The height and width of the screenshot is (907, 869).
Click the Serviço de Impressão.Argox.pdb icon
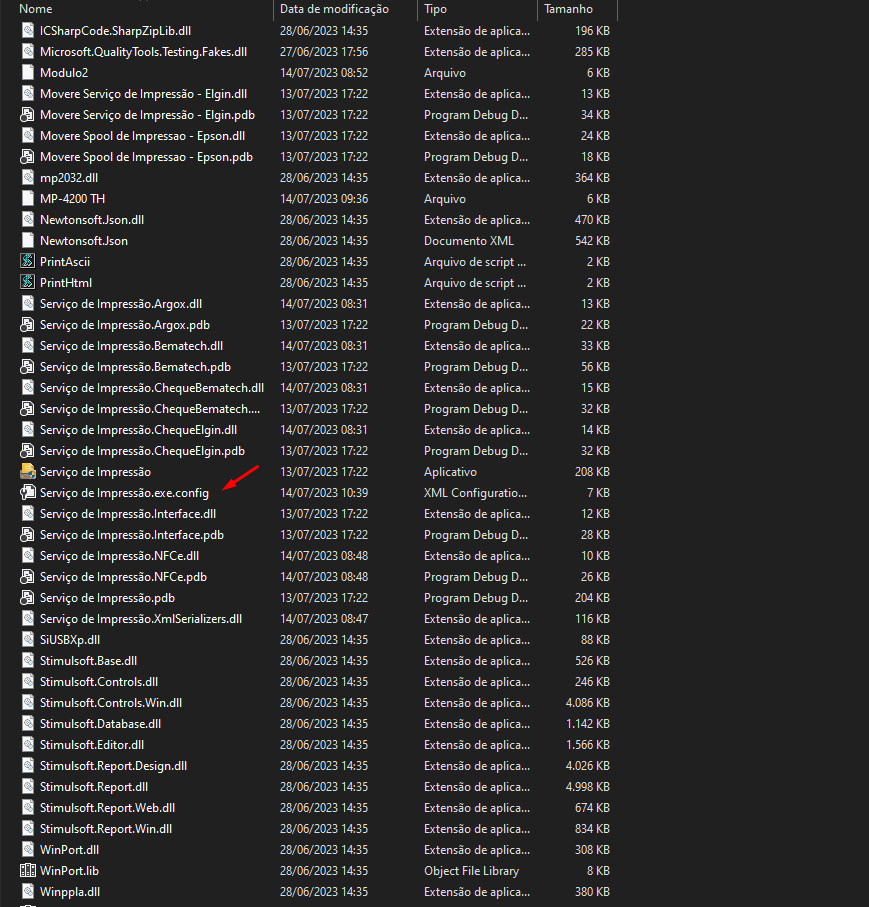pos(27,325)
